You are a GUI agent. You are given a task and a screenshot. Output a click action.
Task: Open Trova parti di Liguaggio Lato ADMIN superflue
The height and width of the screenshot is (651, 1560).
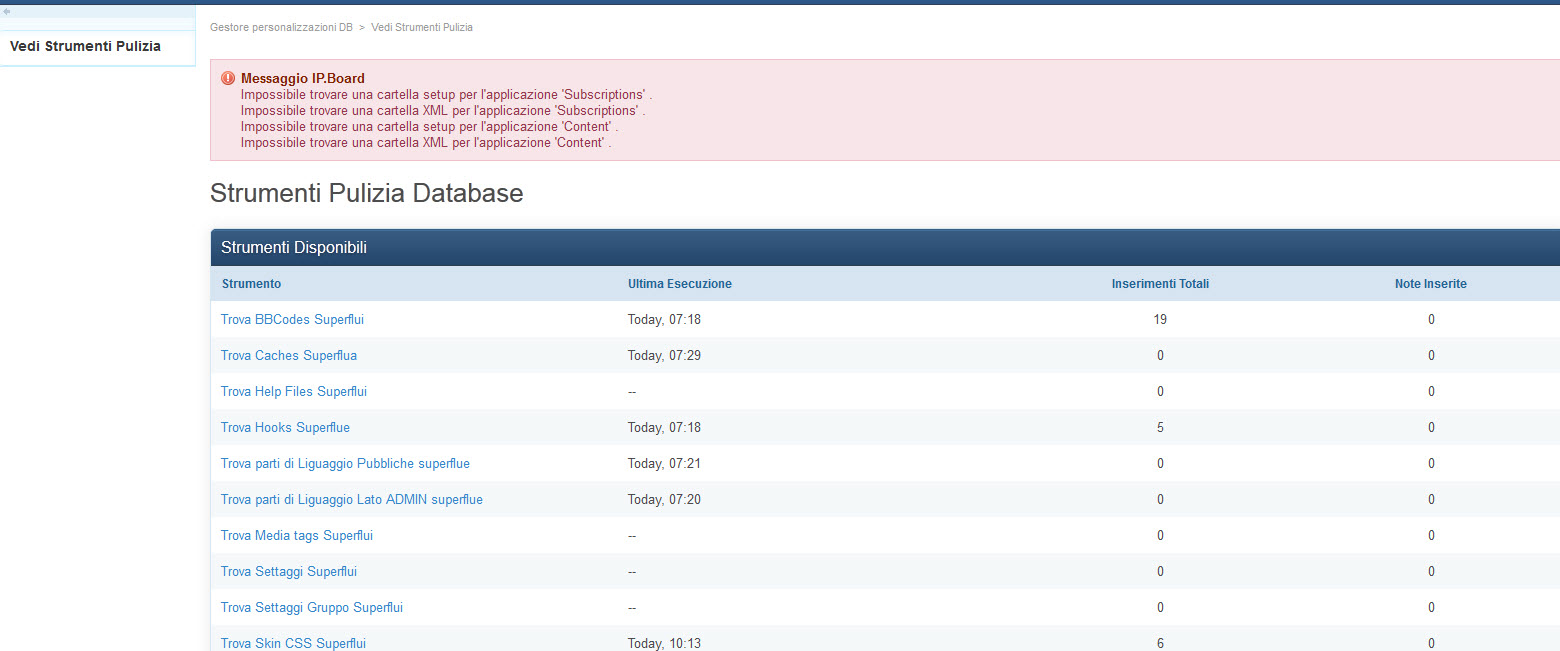351,500
